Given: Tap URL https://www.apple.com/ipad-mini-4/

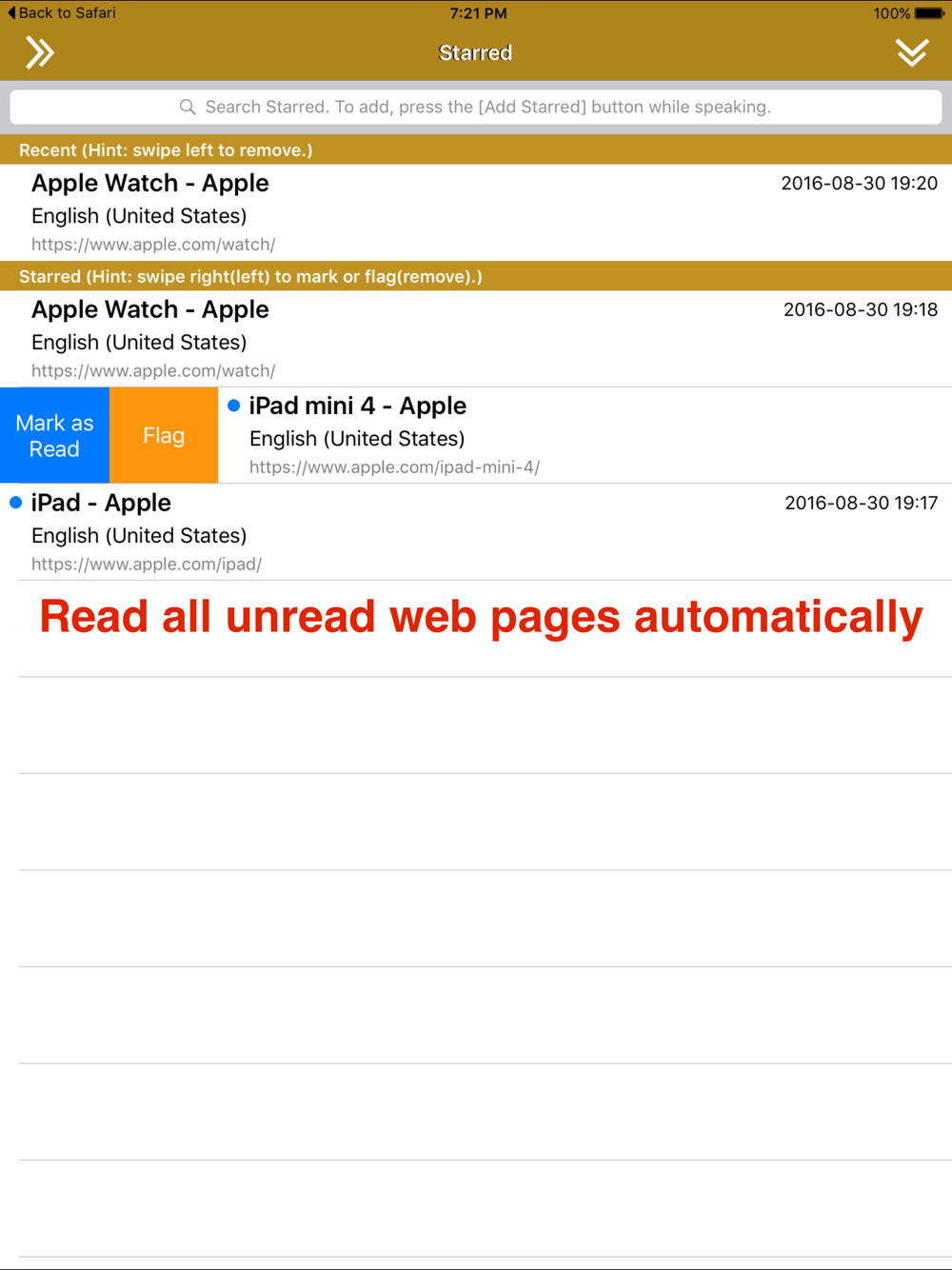Looking at the screenshot, I should (394, 467).
